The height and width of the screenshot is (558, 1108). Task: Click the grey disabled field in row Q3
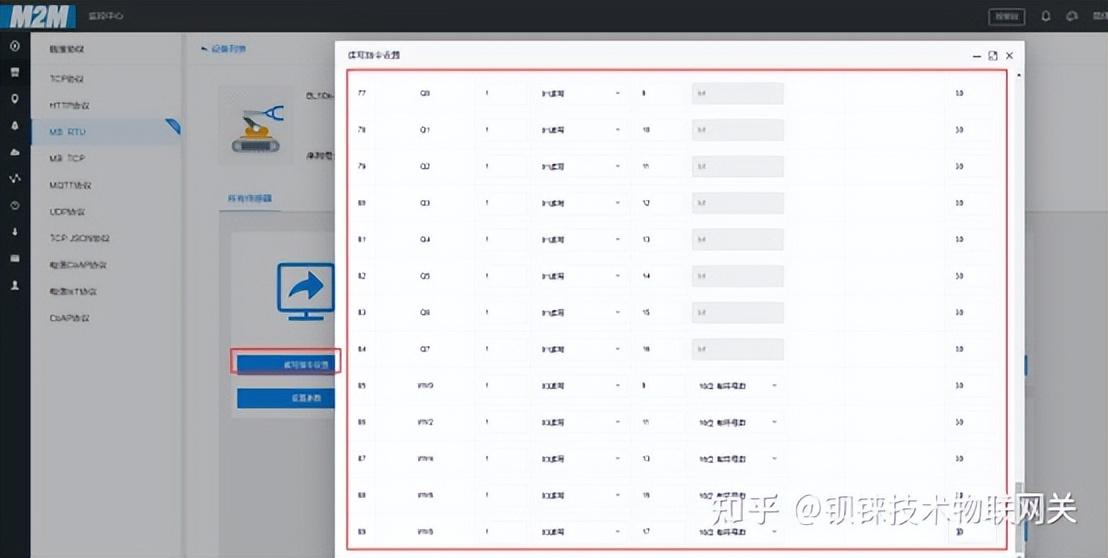(x=738, y=203)
